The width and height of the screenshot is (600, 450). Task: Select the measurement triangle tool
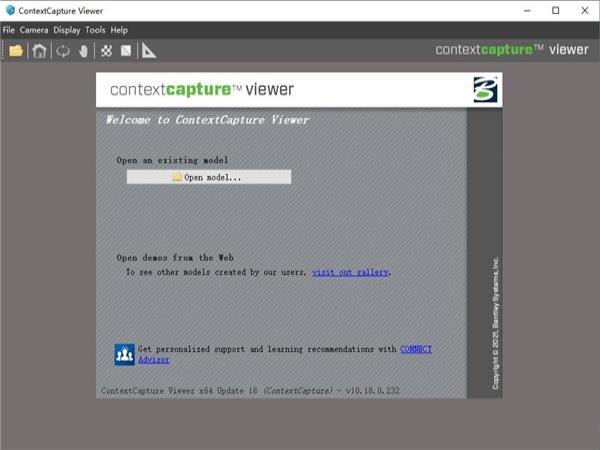pos(148,51)
